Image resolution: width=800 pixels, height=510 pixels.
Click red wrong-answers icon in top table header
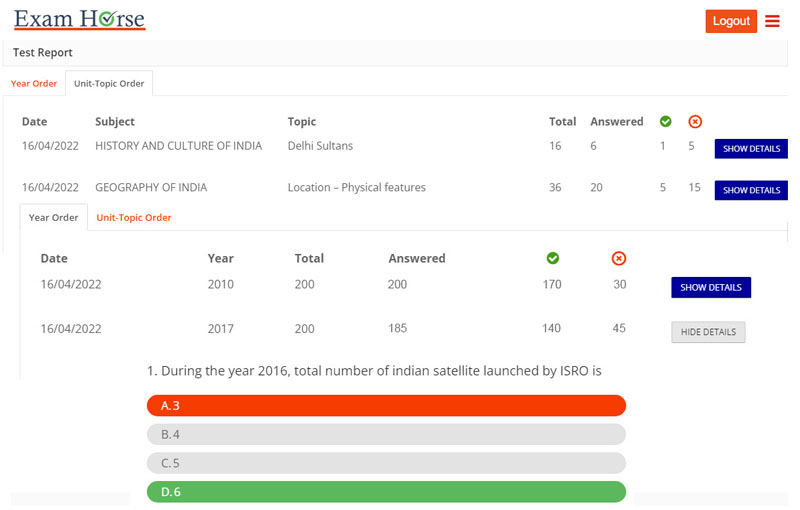(695, 122)
